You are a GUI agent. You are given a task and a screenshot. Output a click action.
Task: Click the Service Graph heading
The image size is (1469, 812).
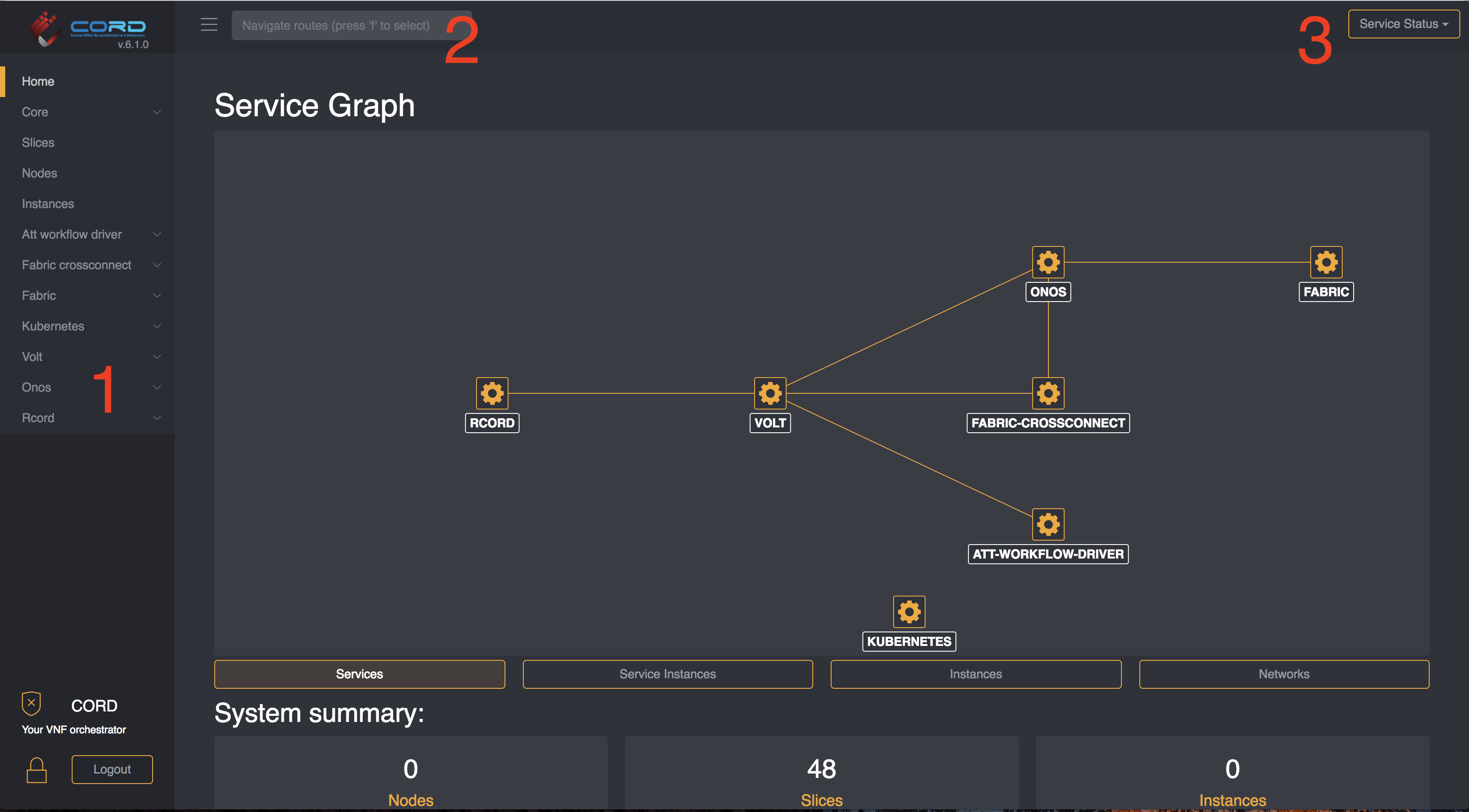click(x=315, y=105)
